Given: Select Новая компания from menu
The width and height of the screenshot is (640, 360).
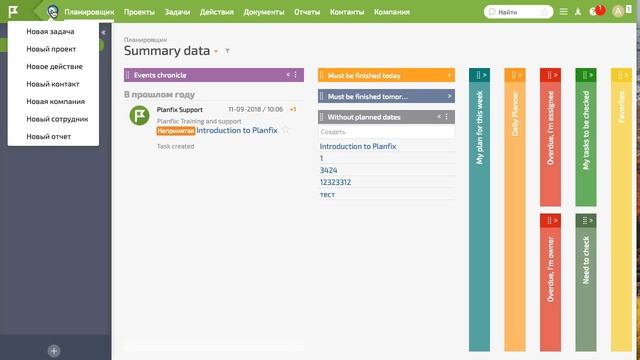Looking at the screenshot, I should click(56, 102).
